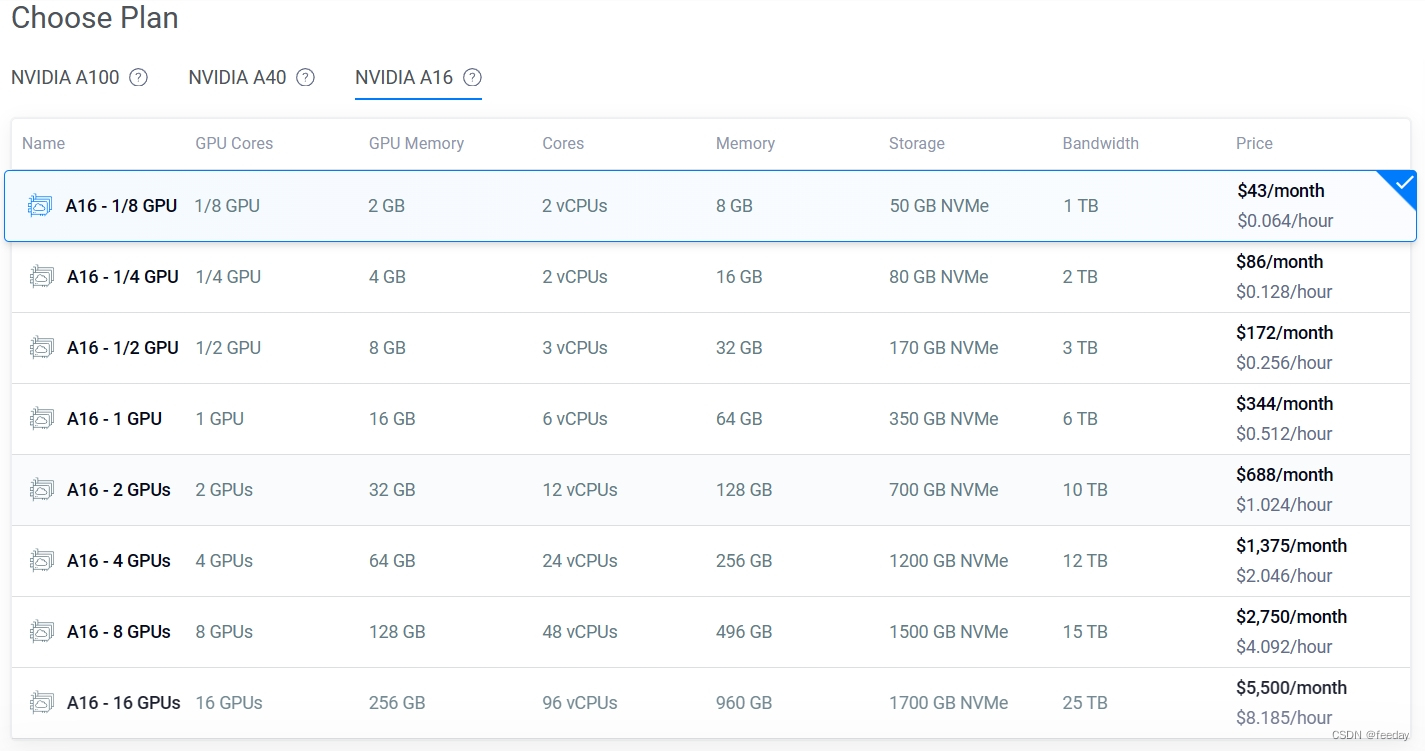Viewport: 1425px width, 751px height.
Task: Click the server icon for A16 - 16 GPUs
Action: coord(41,703)
